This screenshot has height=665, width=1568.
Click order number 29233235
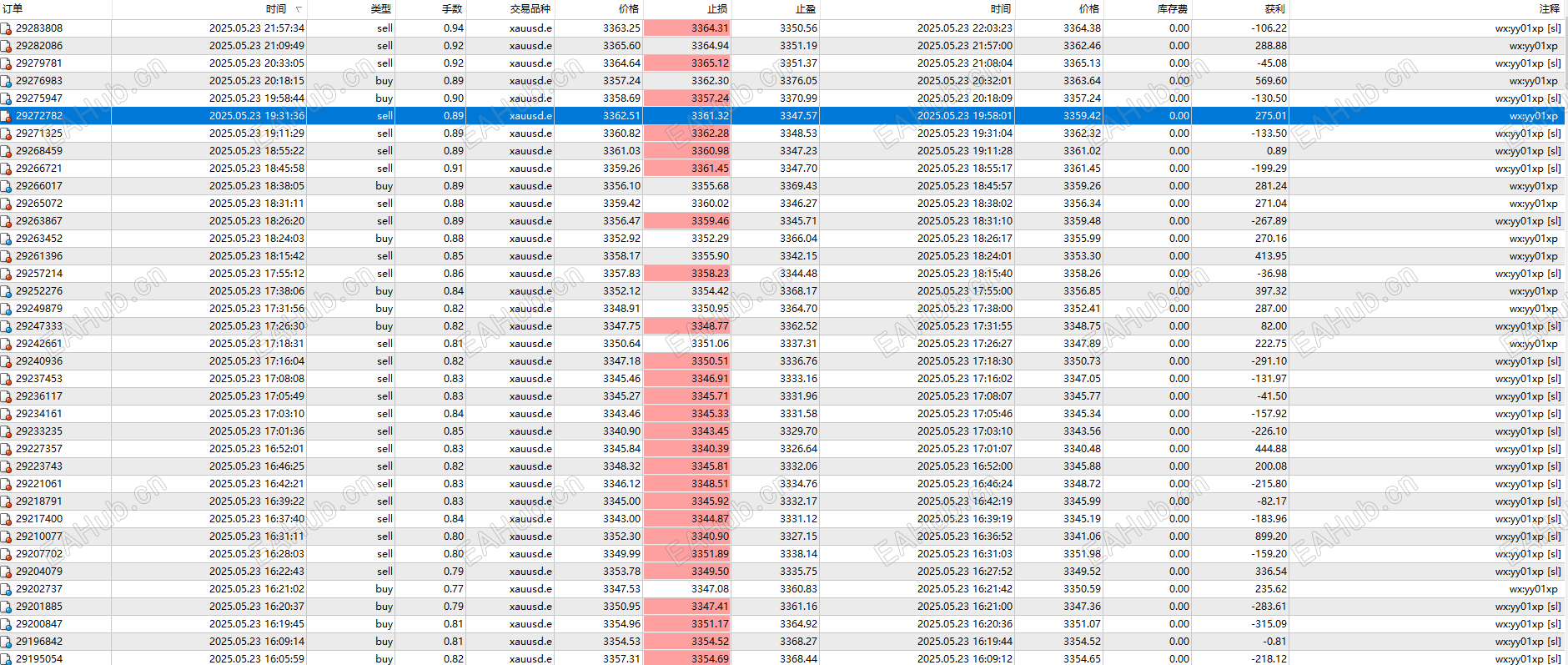click(x=39, y=431)
